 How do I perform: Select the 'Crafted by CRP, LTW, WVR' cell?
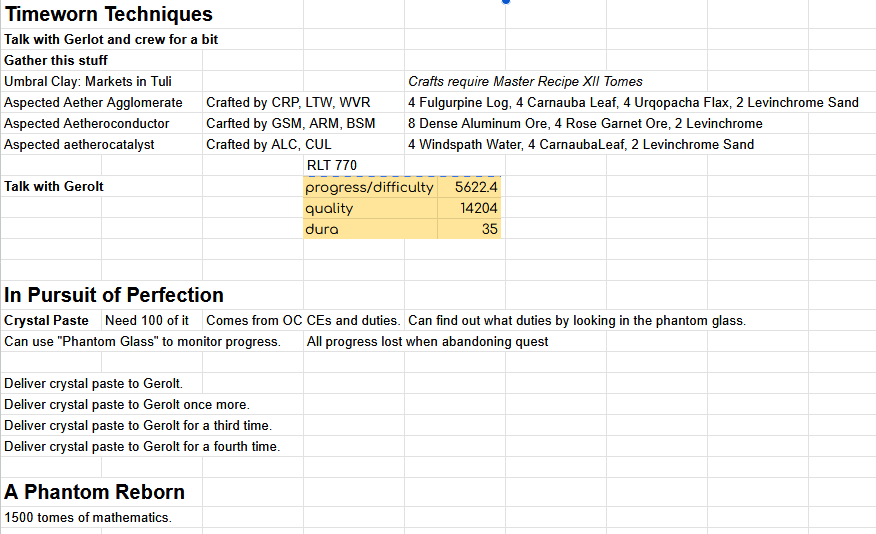(288, 103)
